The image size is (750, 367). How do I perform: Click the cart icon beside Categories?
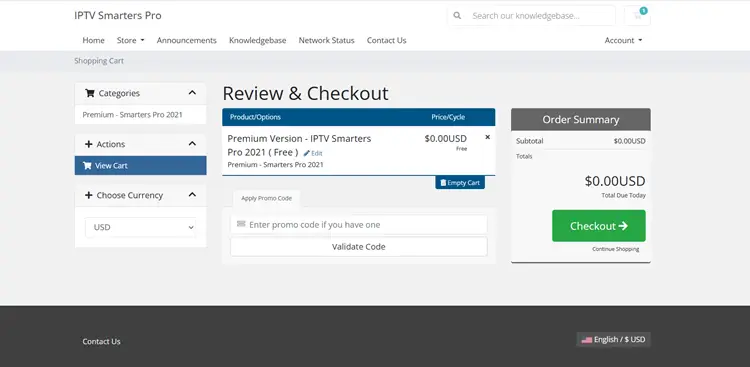89,93
